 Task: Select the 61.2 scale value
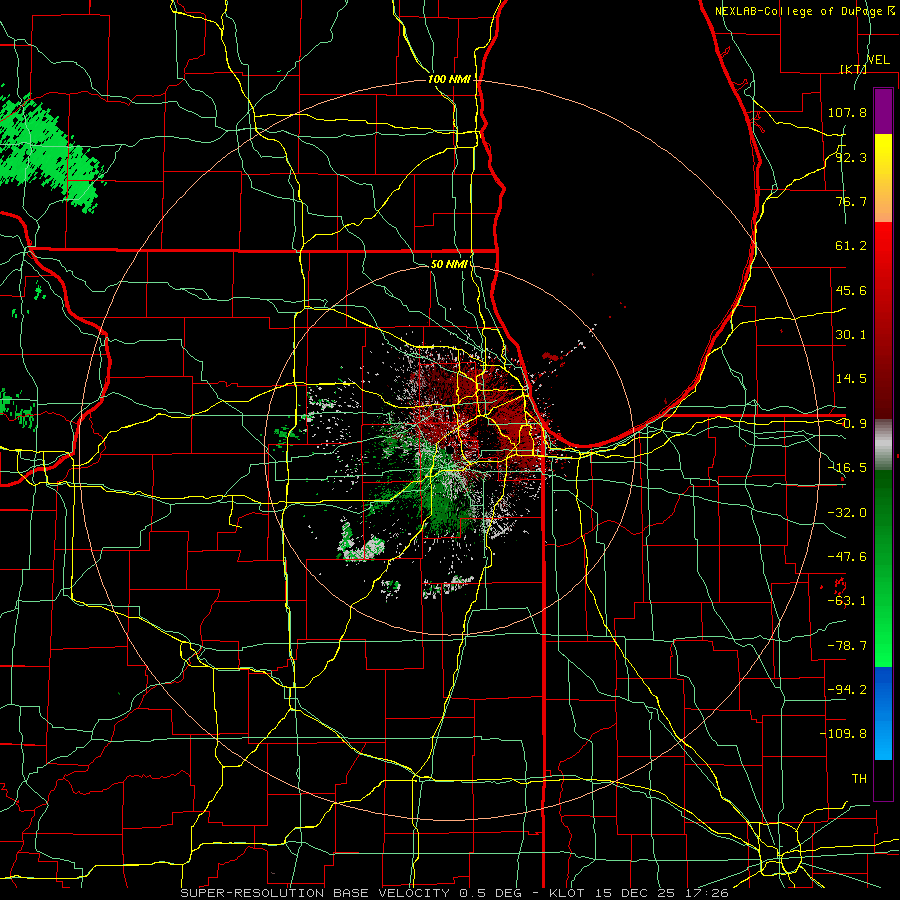[x=851, y=246]
